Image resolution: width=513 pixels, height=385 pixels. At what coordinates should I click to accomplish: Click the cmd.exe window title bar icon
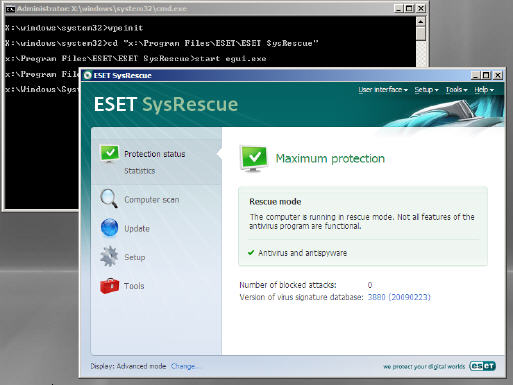pyautogui.click(x=10, y=9)
